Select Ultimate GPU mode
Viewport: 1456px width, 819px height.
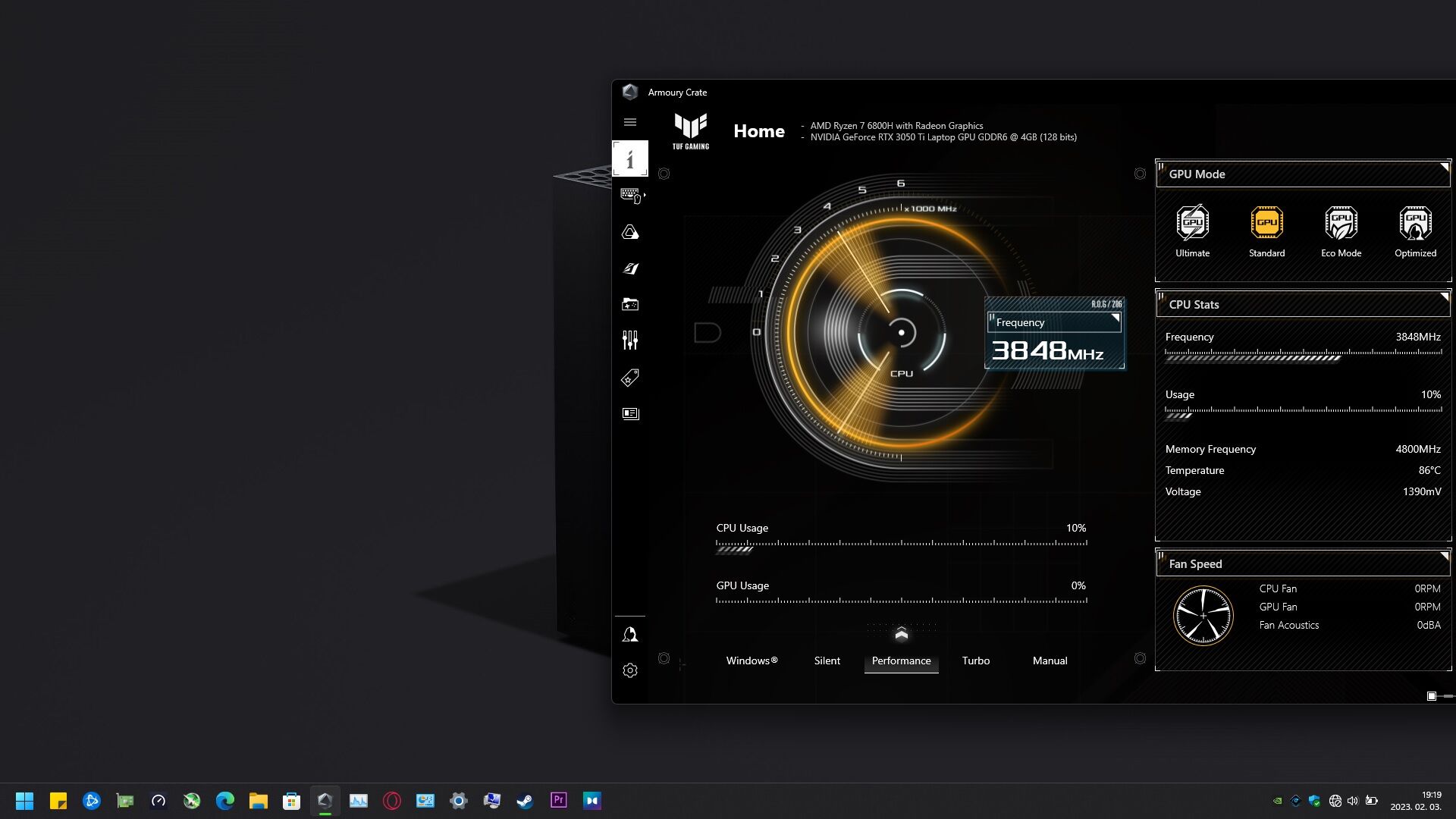tap(1193, 231)
